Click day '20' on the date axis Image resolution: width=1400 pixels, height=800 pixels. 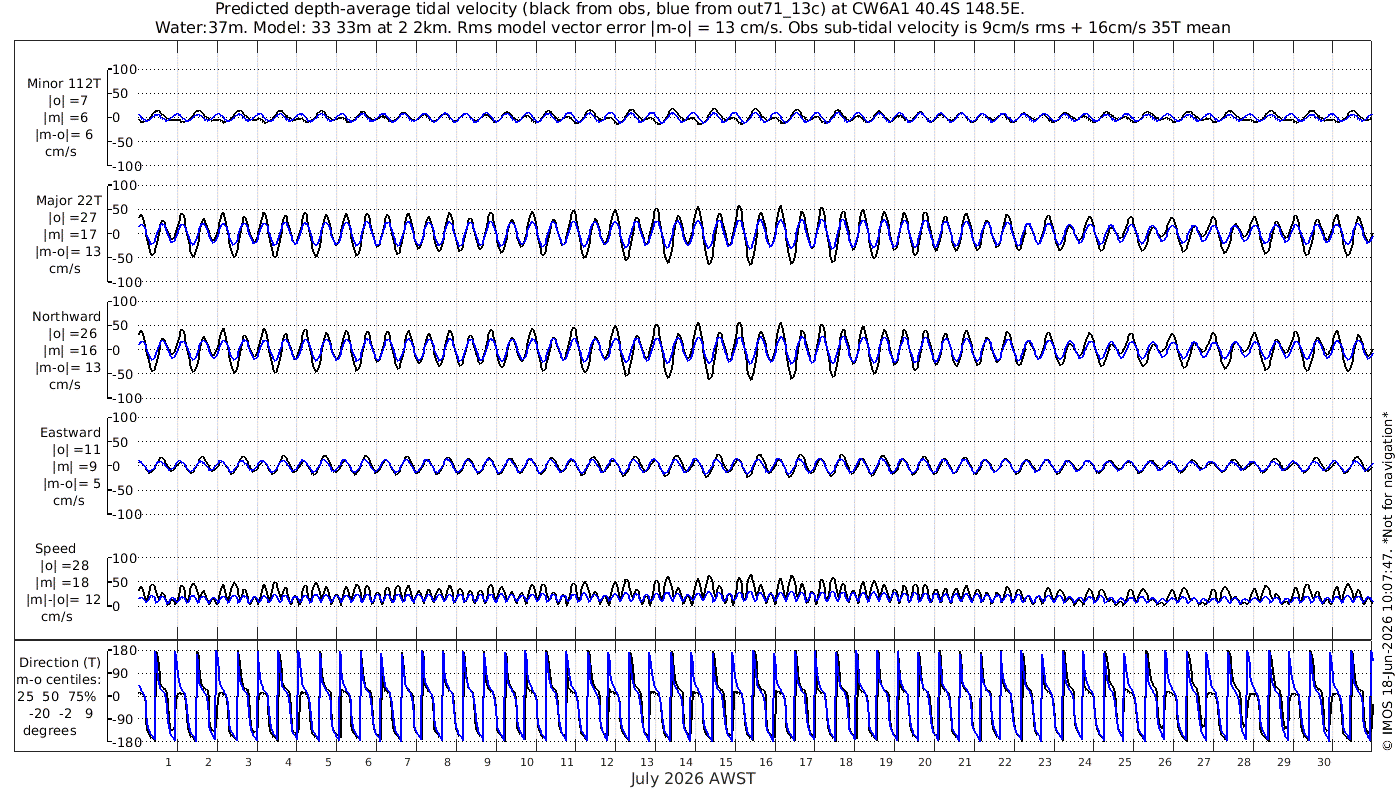[x=925, y=762]
